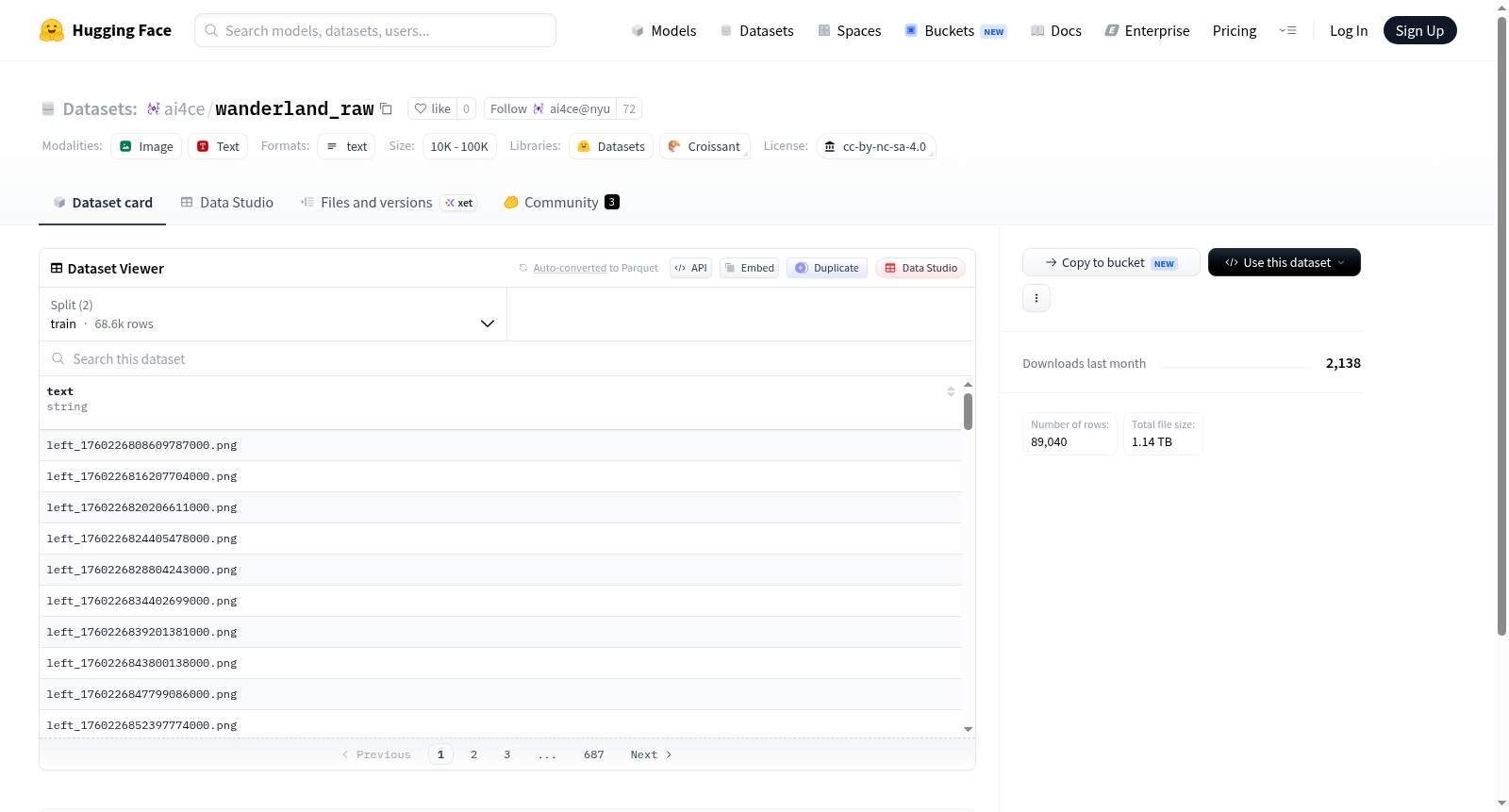Click the 72 followers count
This screenshot has height=812, width=1509.
[x=629, y=108]
